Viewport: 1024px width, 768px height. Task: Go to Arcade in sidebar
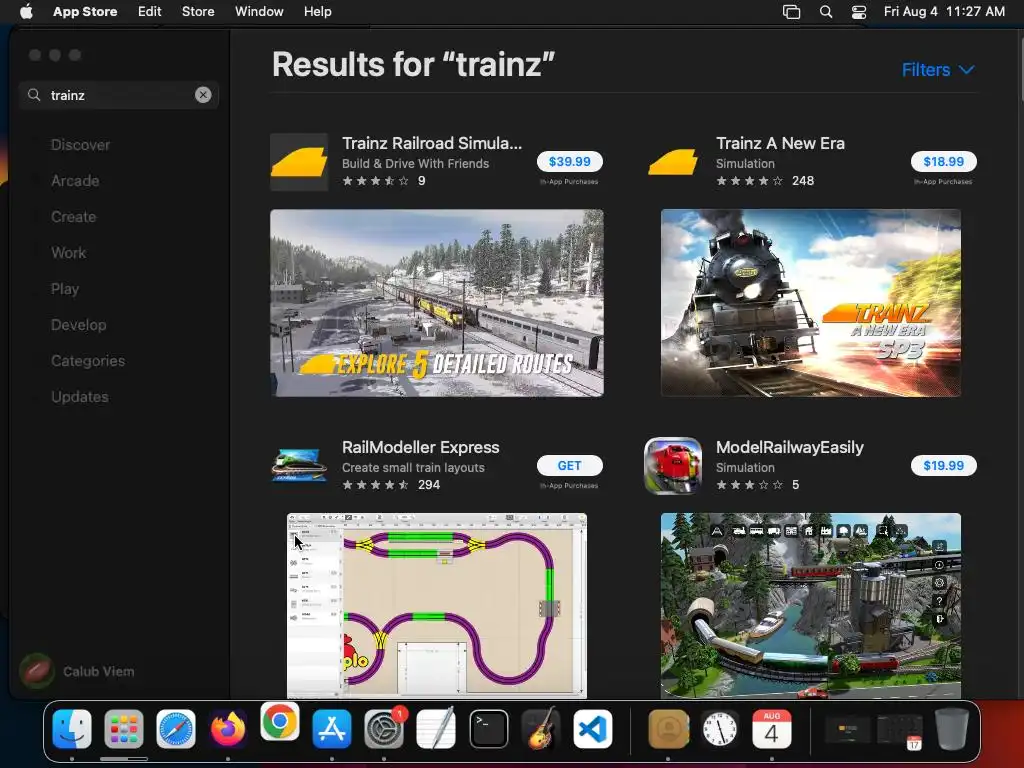pos(75,181)
